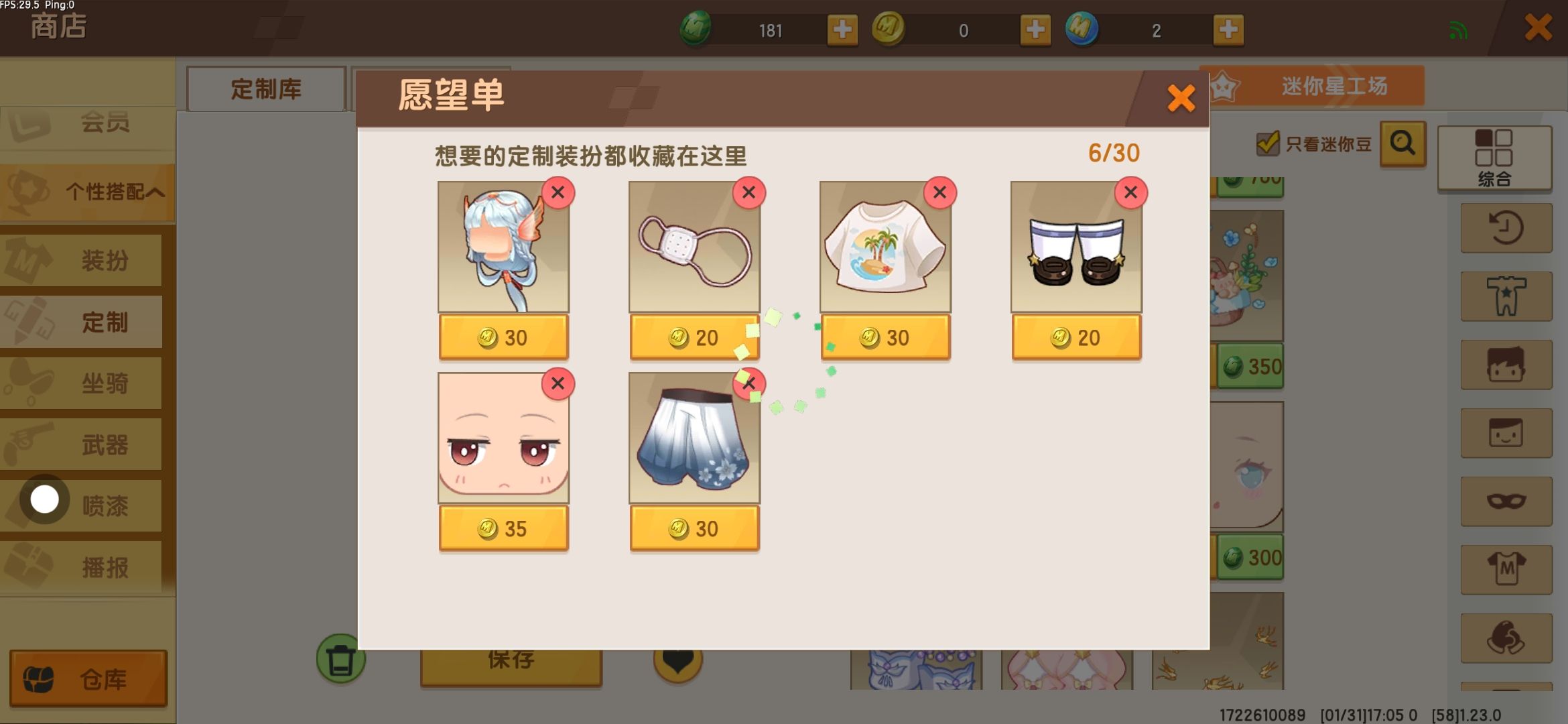
Task: Click the white-socks shoes thumbnail
Action: click(1076, 247)
